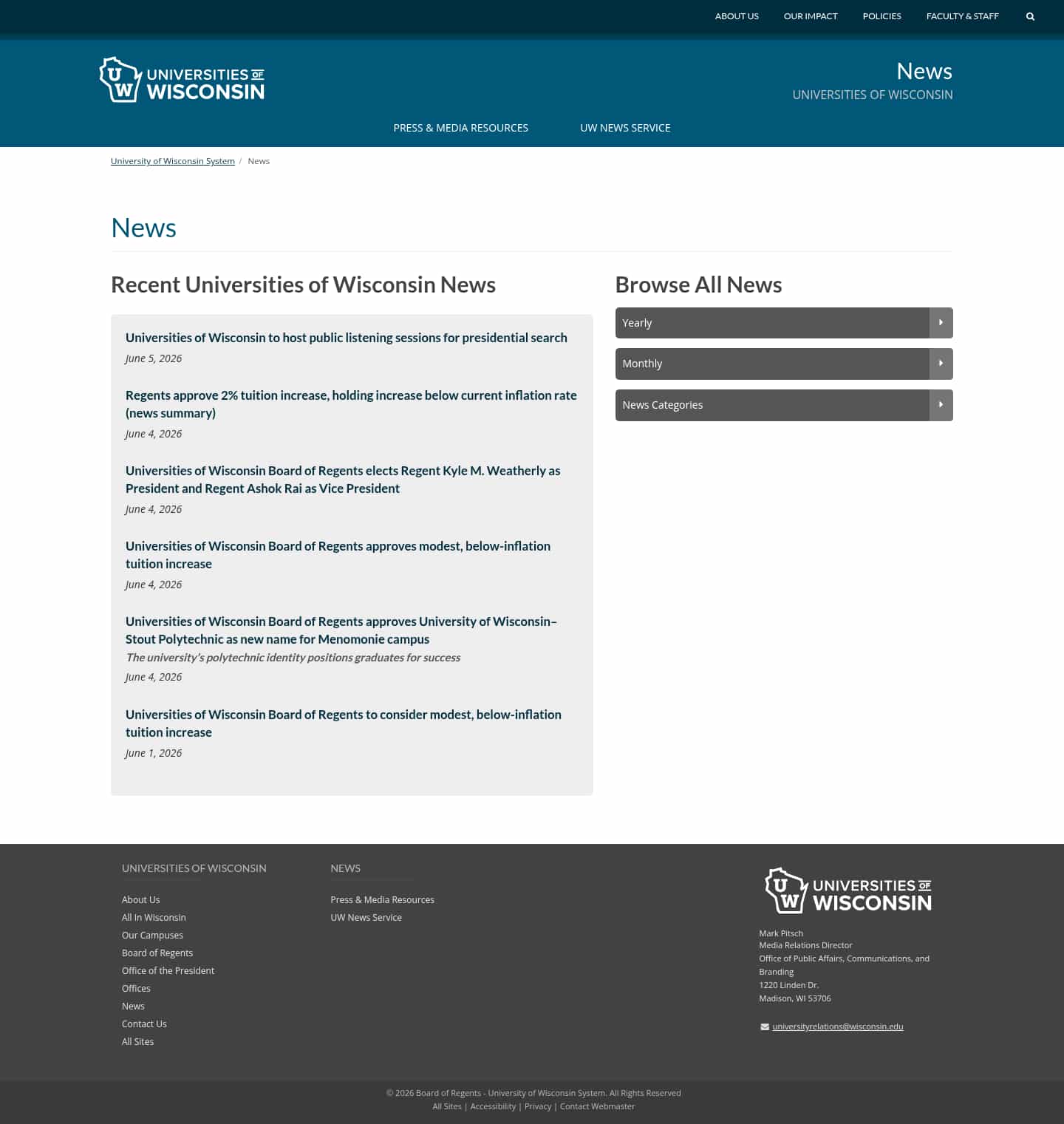1064x1124 pixels.
Task: Click footer All In Wisconsin link
Action: [154, 917]
